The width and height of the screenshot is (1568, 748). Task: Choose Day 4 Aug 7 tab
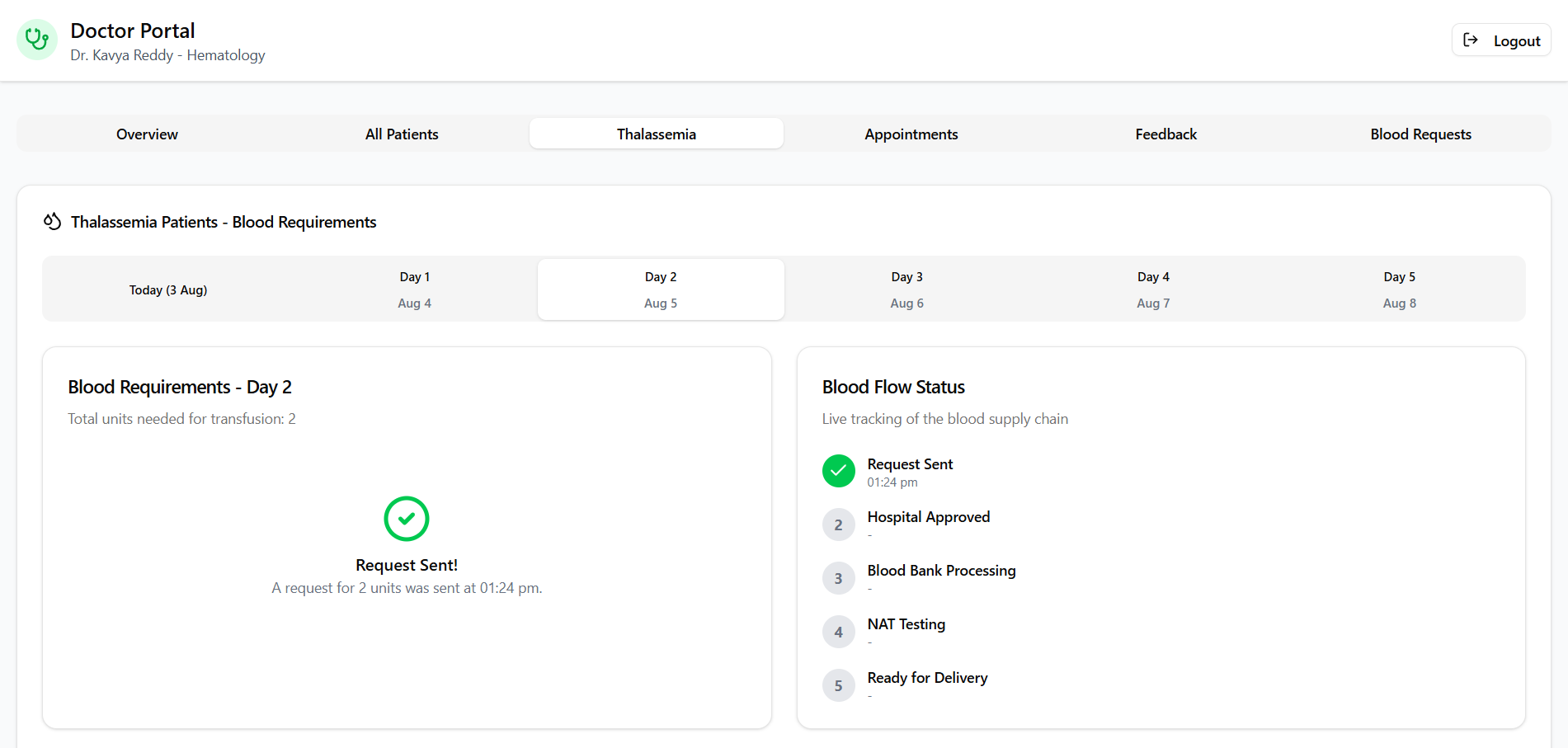[1153, 289]
